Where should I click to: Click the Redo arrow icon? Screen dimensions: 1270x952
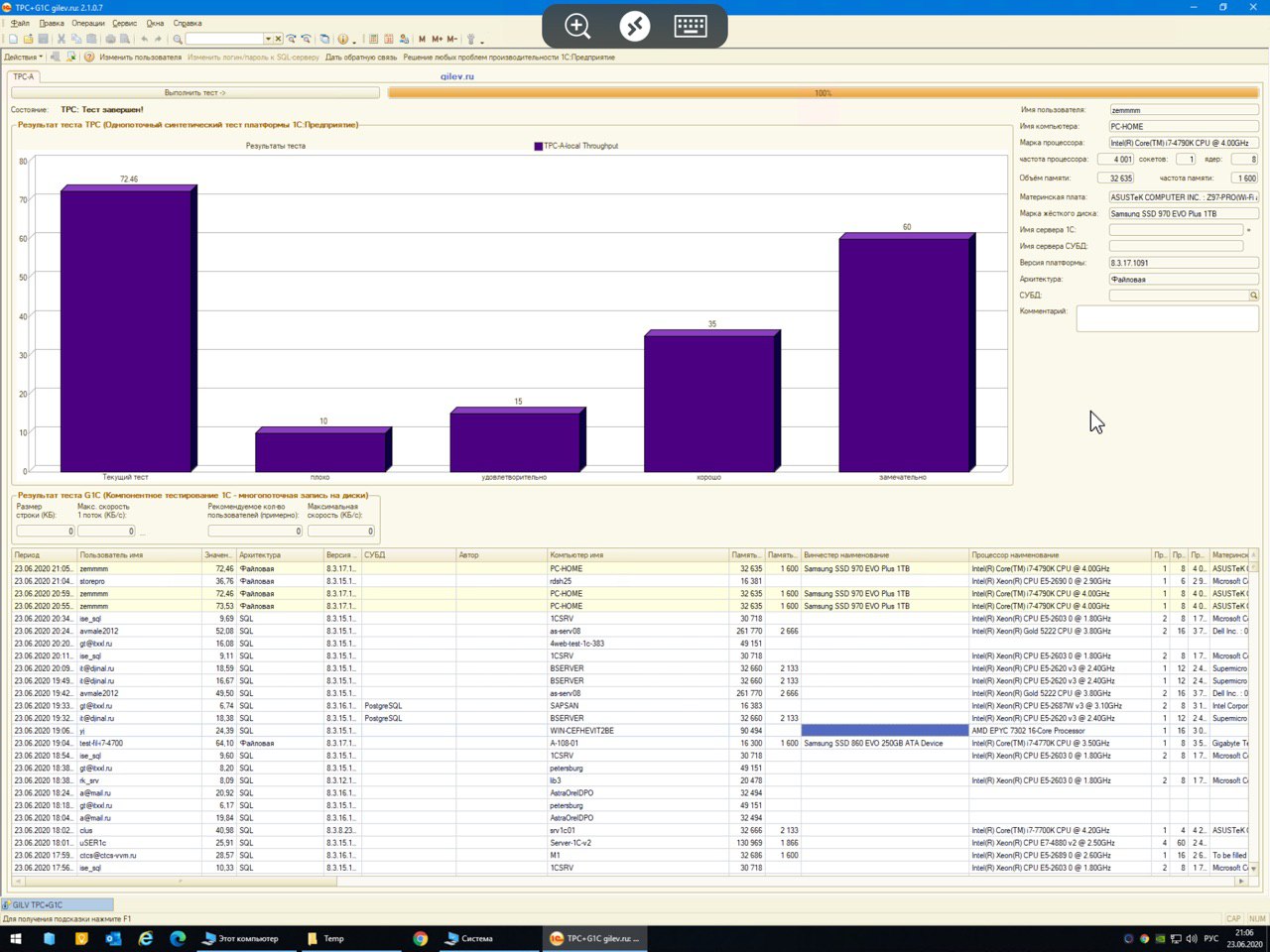click(x=159, y=39)
